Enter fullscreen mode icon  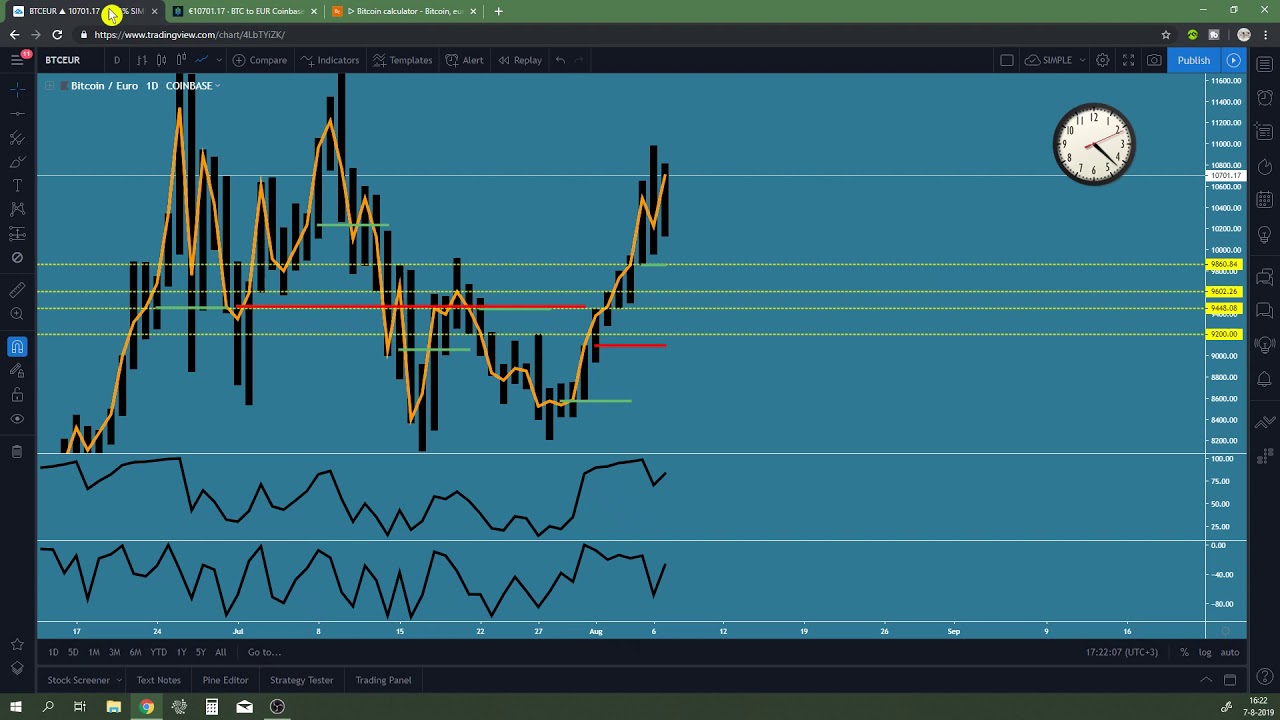point(1128,60)
